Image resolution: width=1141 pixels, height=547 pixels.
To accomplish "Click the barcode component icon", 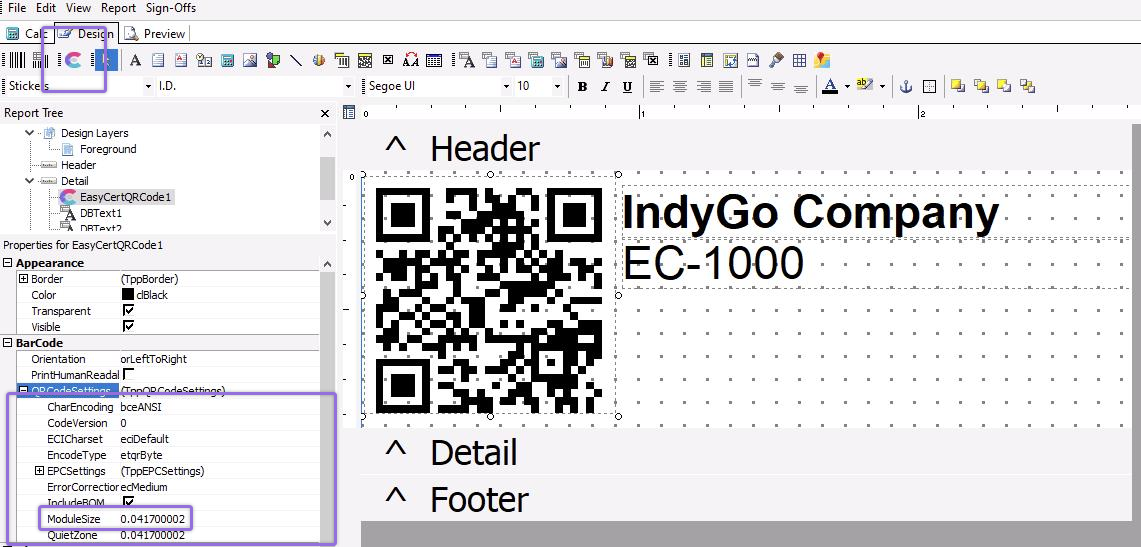I will click(x=16, y=61).
